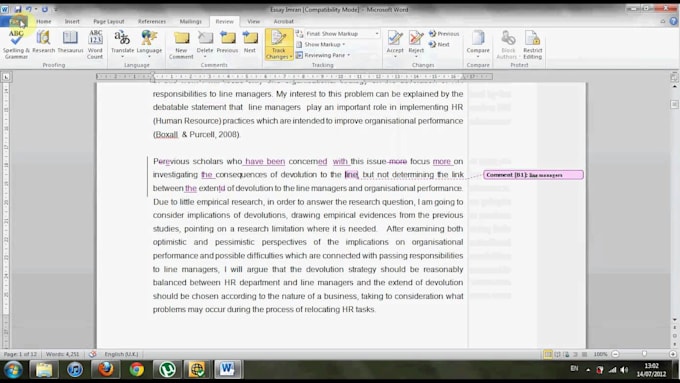Jump to Next change in Changes group
680x383 pixels.
(439, 44)
